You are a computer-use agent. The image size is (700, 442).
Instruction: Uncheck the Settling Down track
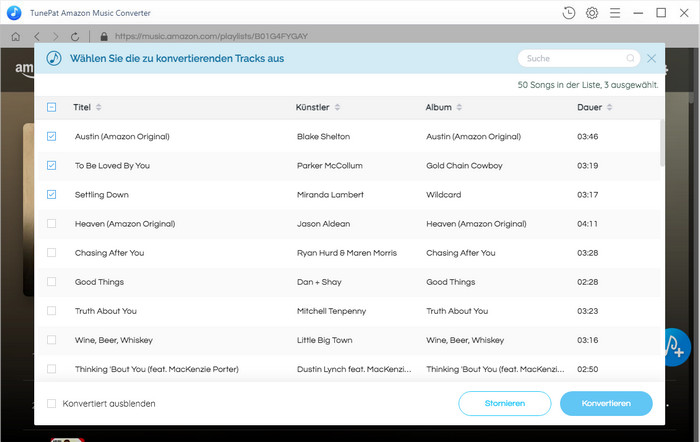click(x=51, y=194)
